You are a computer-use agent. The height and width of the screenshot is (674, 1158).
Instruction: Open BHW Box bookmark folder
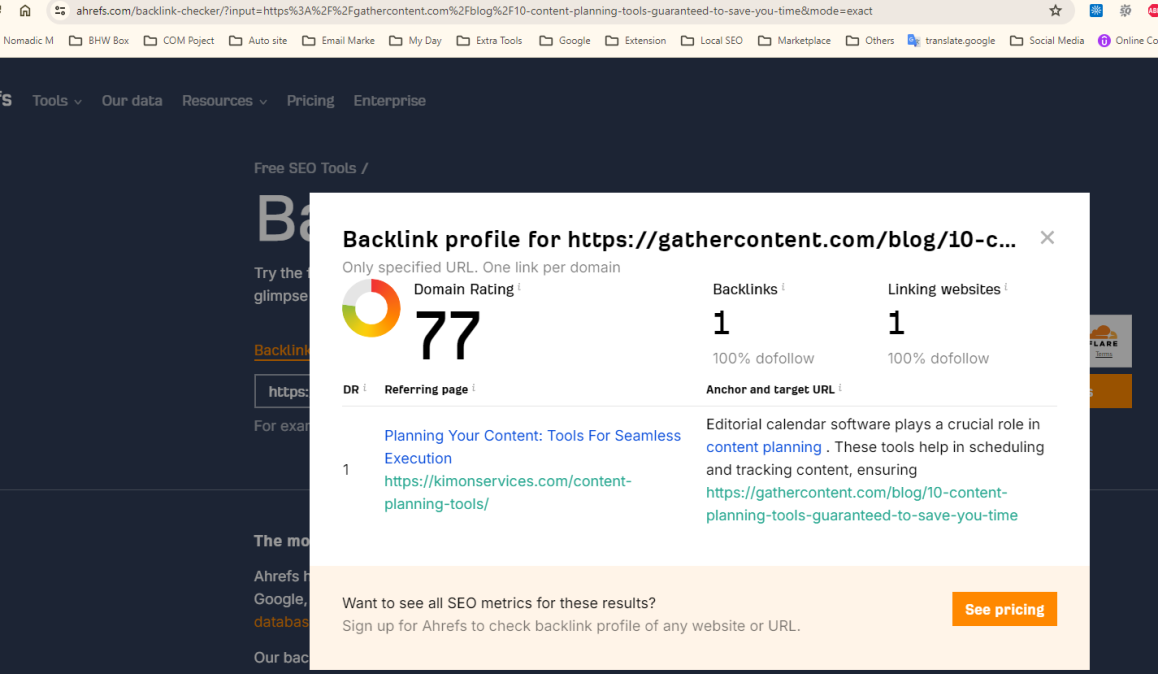click(99, 41)
